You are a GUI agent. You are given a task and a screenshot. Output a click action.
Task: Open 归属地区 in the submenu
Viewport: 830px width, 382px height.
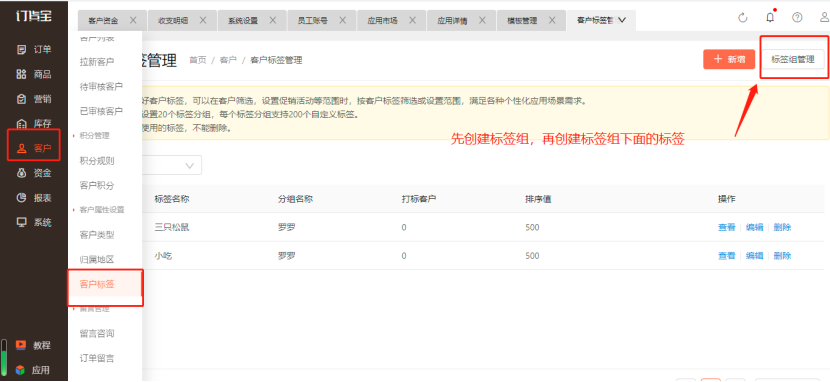pyautogui.click(x=97, y=259)
